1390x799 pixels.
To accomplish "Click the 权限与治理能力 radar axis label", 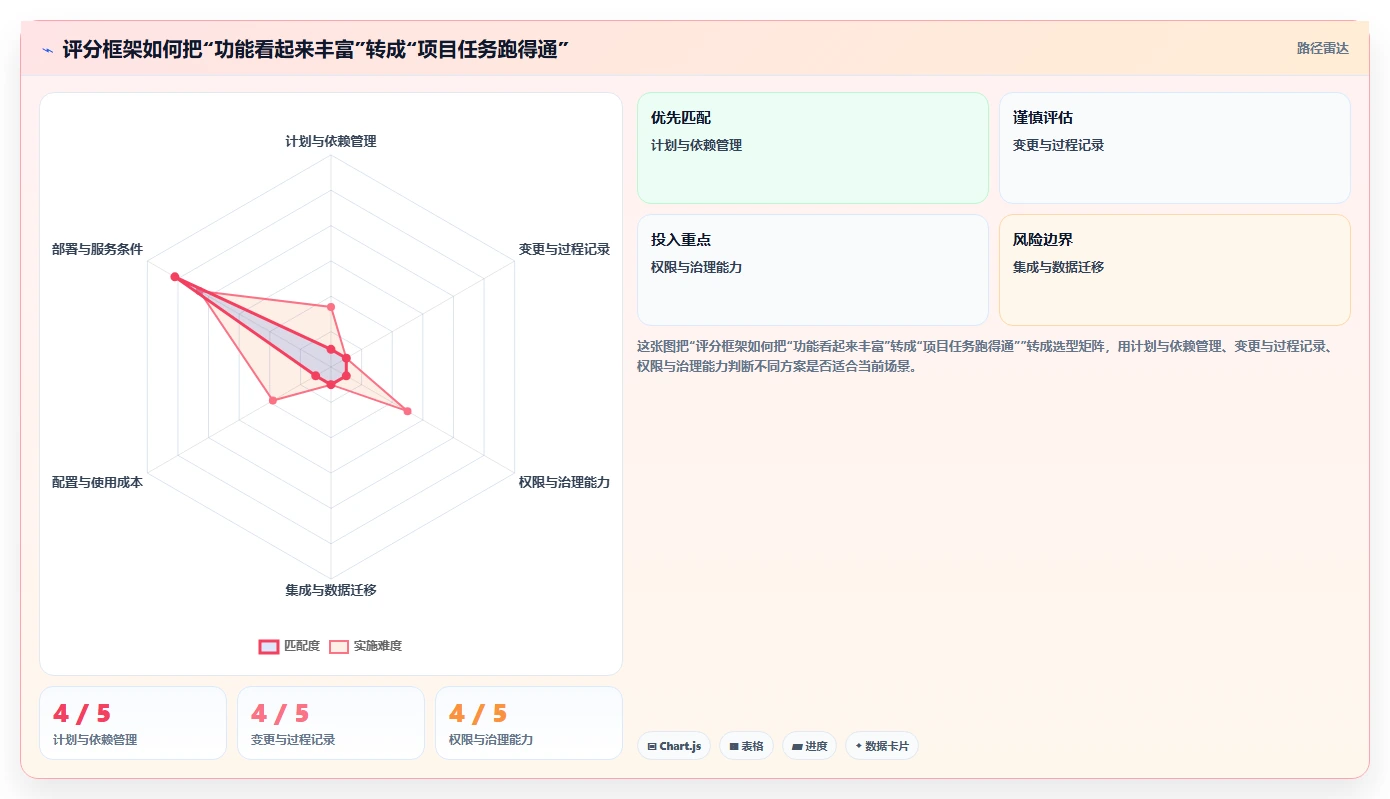I will click(564, 482).
